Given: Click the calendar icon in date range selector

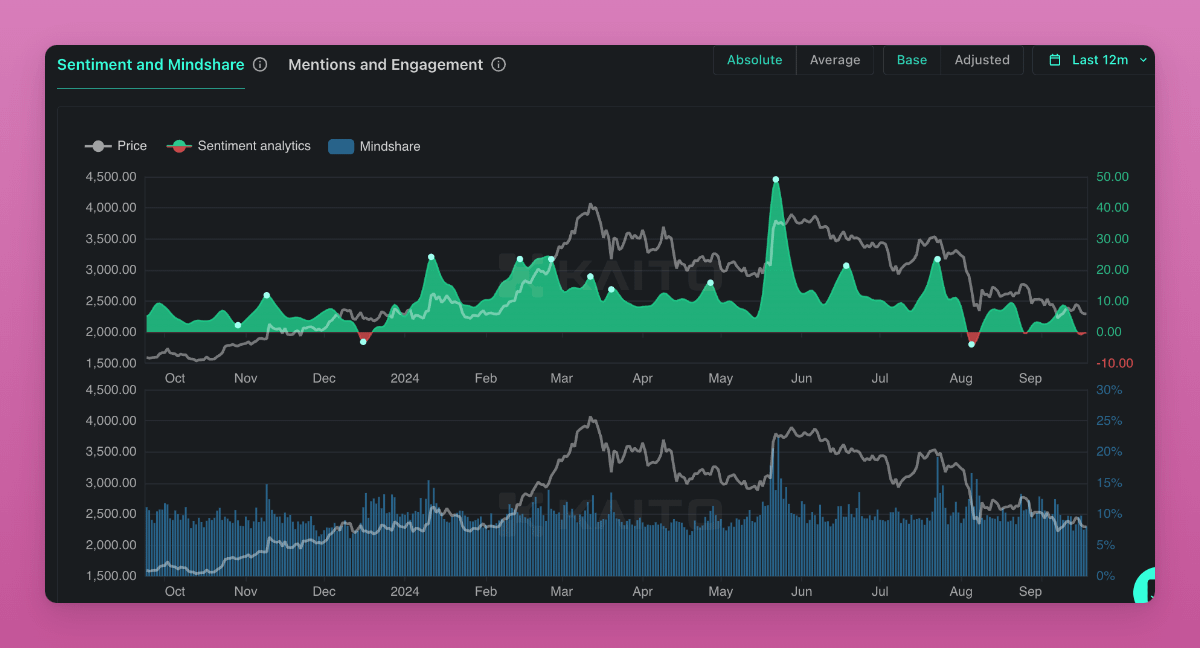Looking at the screenshot, I should point(1055,60).
